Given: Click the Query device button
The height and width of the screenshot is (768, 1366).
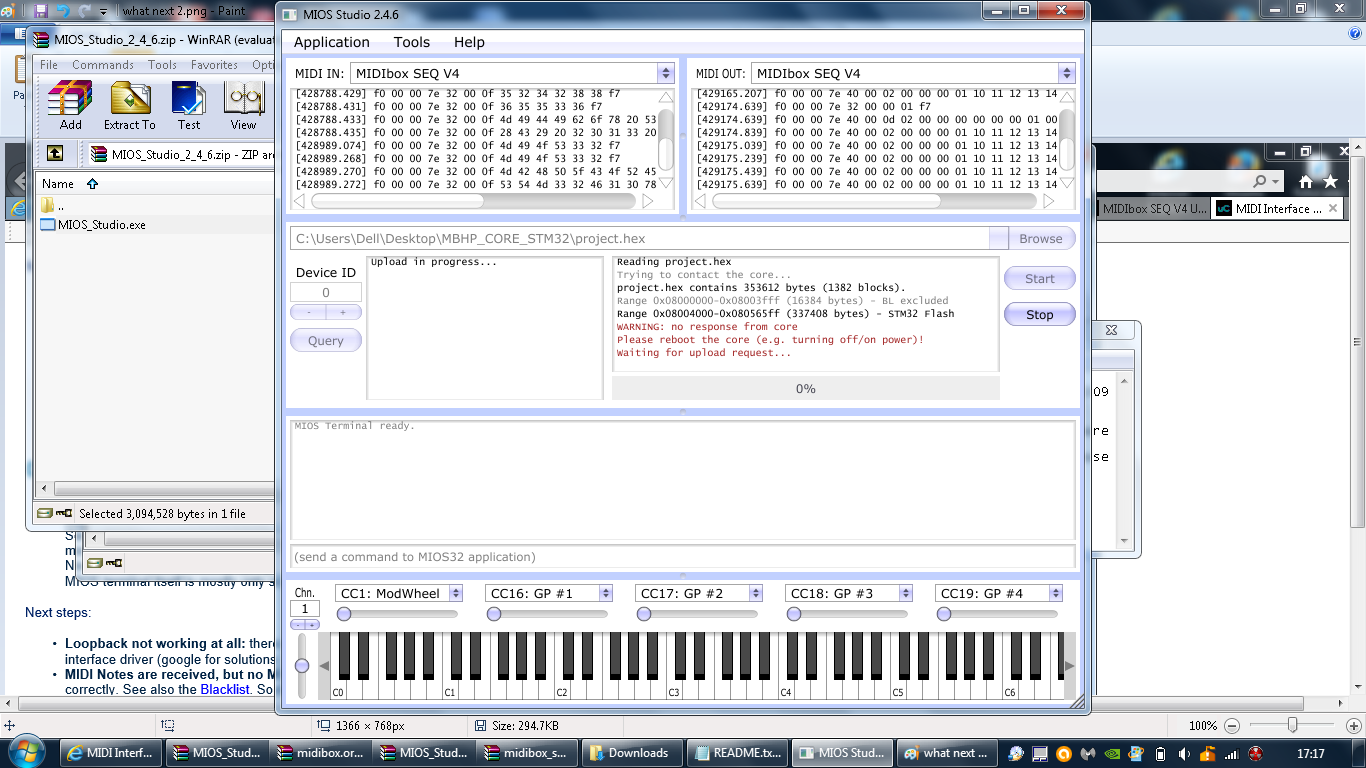Looking at the screenshot, I should pos(325,341).
